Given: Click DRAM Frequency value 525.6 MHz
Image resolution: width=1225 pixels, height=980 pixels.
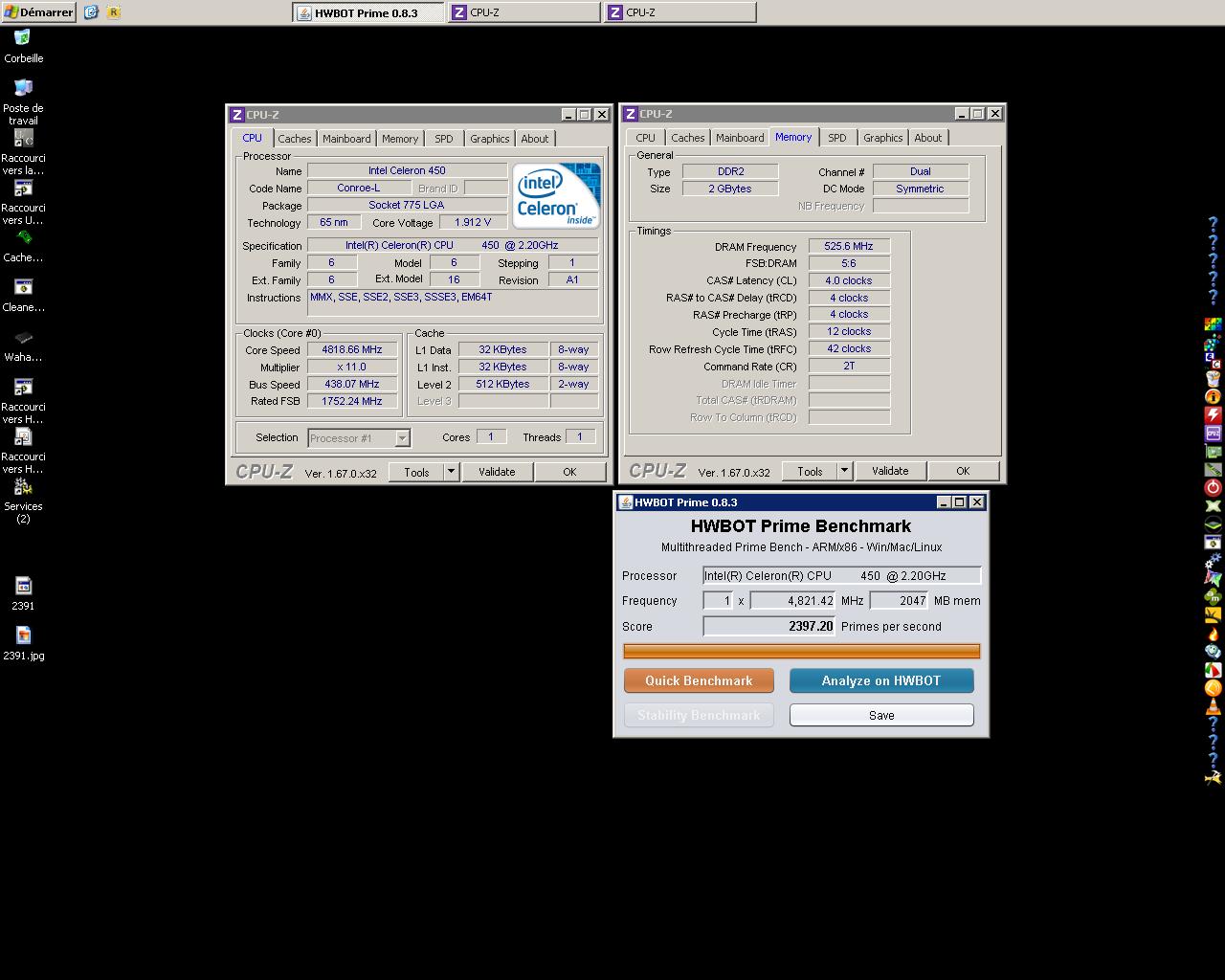Looking at the screenshot, I should (x=849, y=246).
